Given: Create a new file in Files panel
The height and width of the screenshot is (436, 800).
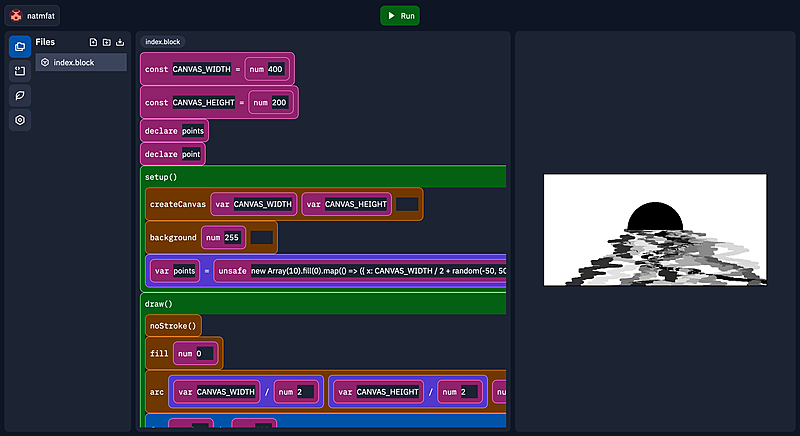Looking at the screenshot, I should point(93,42).
